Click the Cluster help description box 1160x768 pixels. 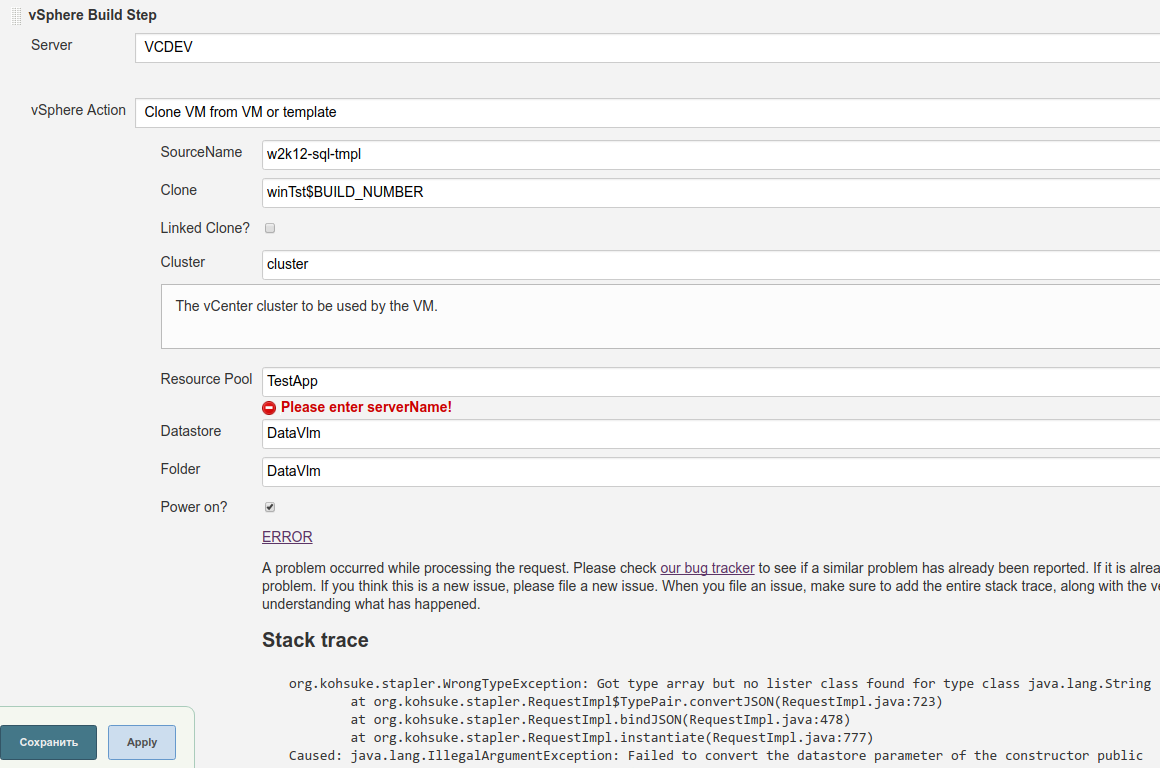point(660,316)
